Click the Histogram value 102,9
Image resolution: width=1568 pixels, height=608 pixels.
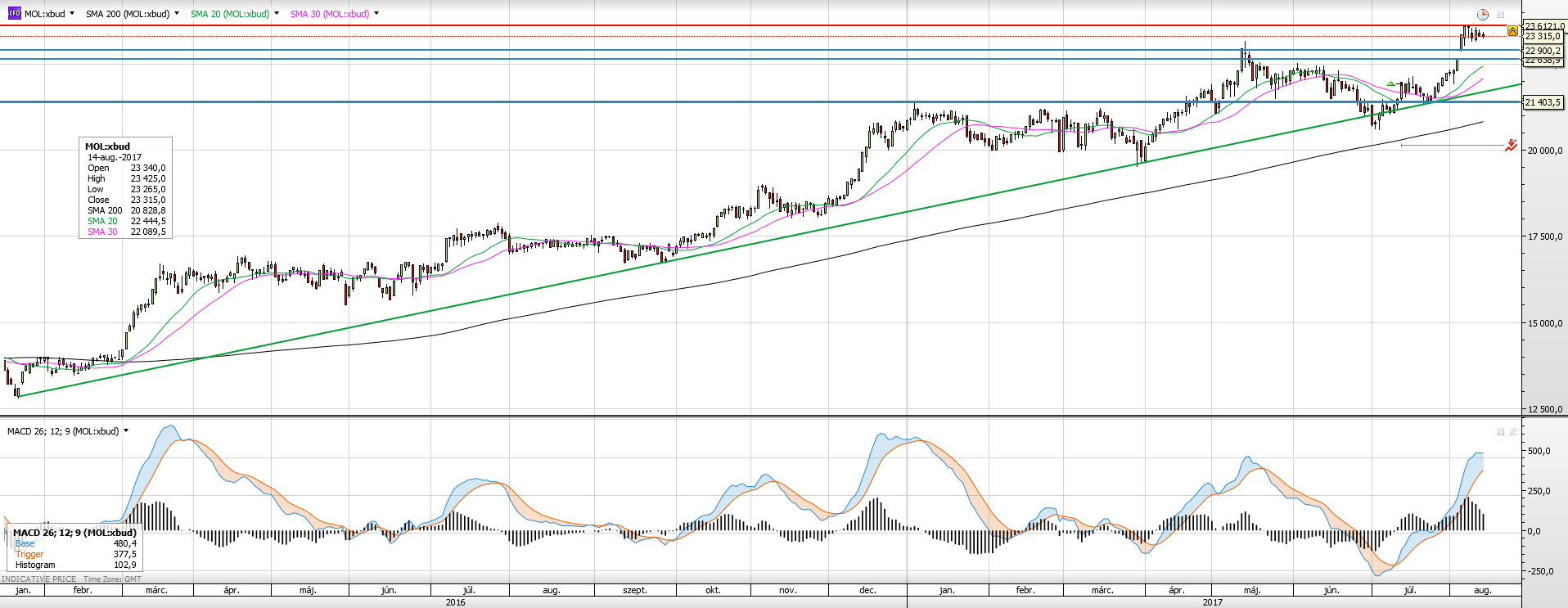pos(125,565)
